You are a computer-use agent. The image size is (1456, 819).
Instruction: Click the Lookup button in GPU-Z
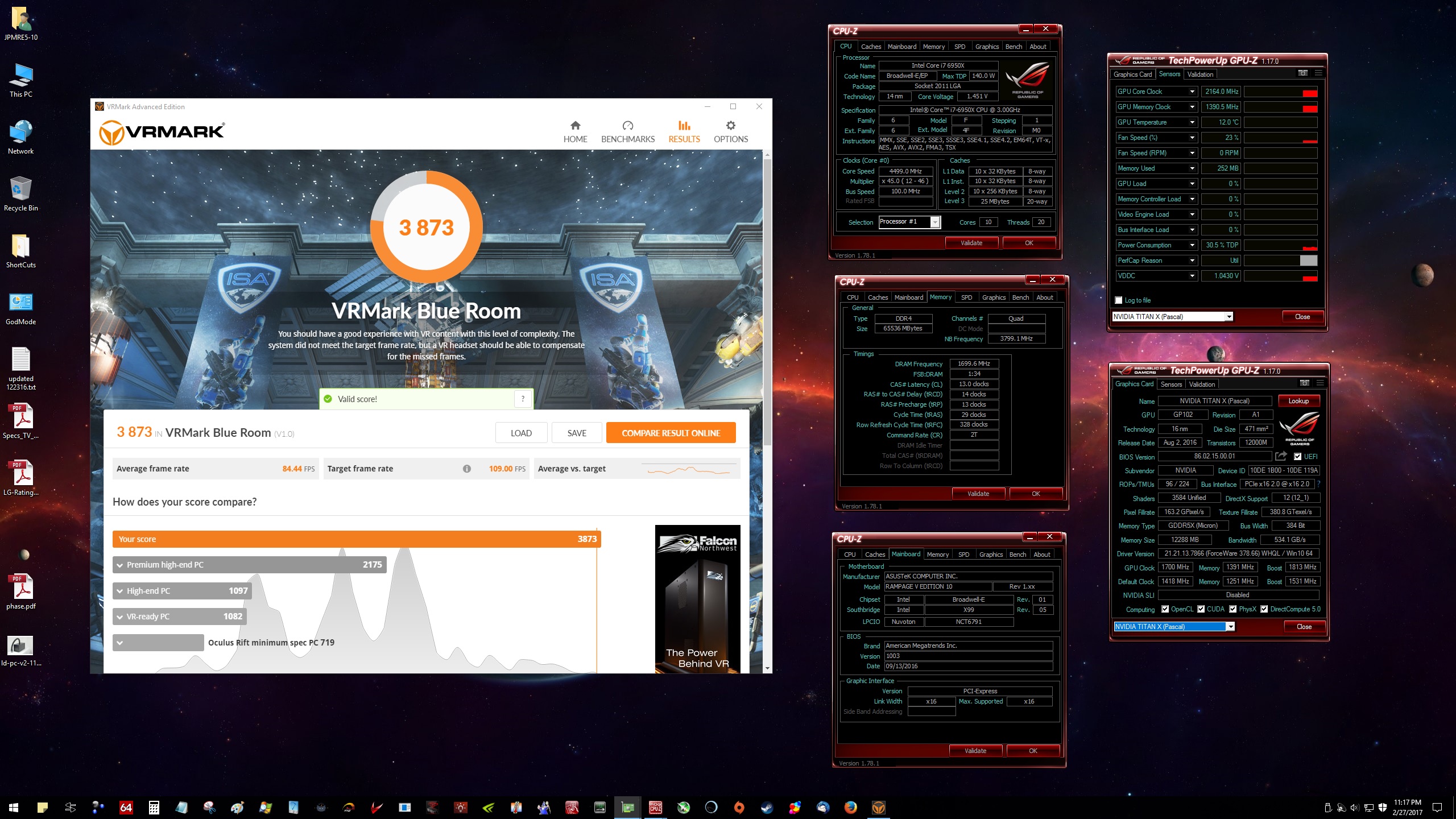[1298, 401]
